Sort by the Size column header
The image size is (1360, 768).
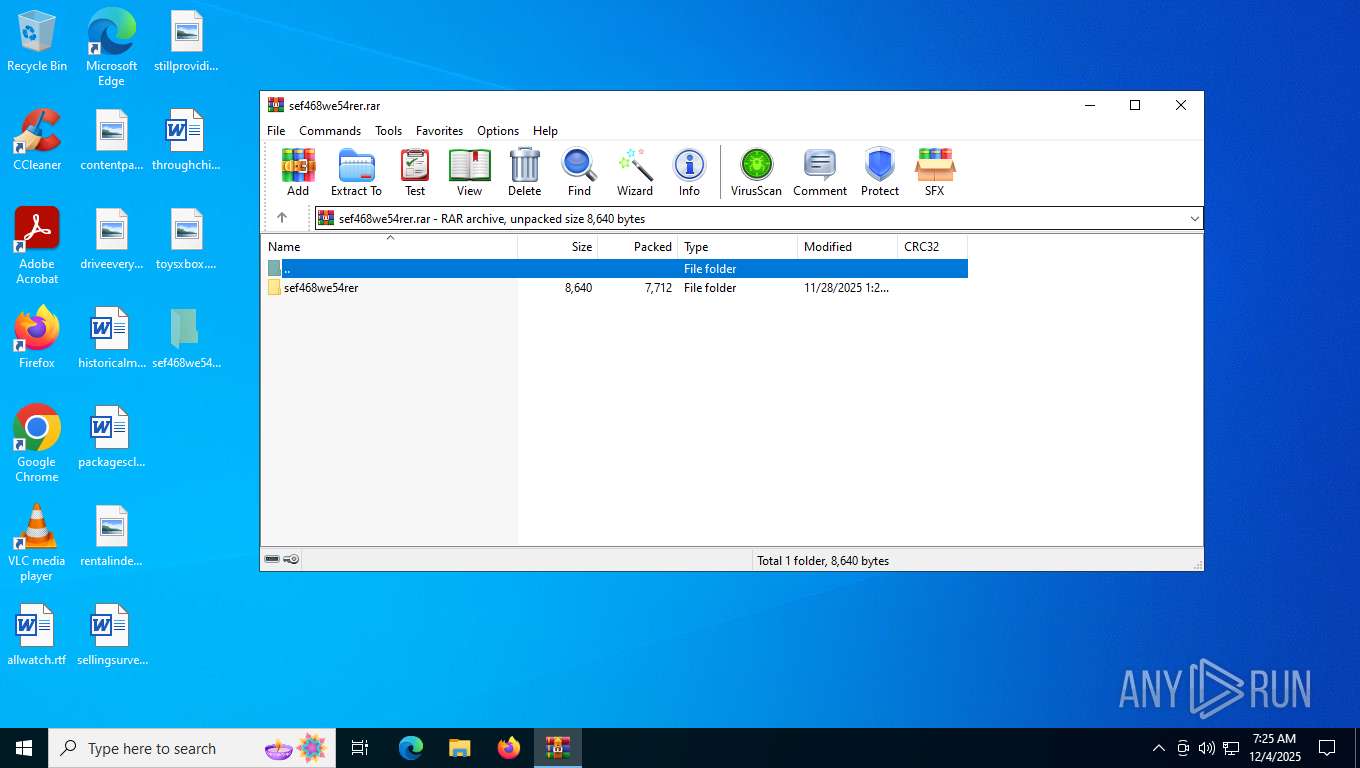click(558, 247)
